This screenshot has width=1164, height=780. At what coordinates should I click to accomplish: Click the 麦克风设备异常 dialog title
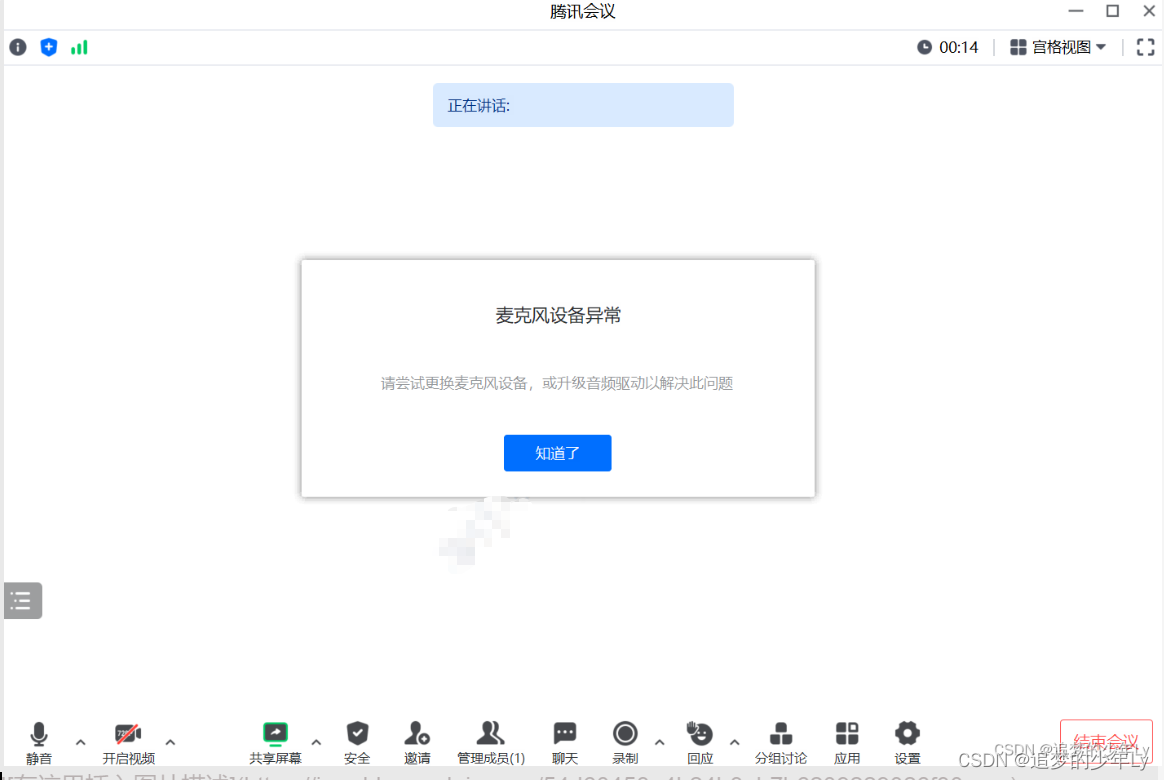pos(558,315)
